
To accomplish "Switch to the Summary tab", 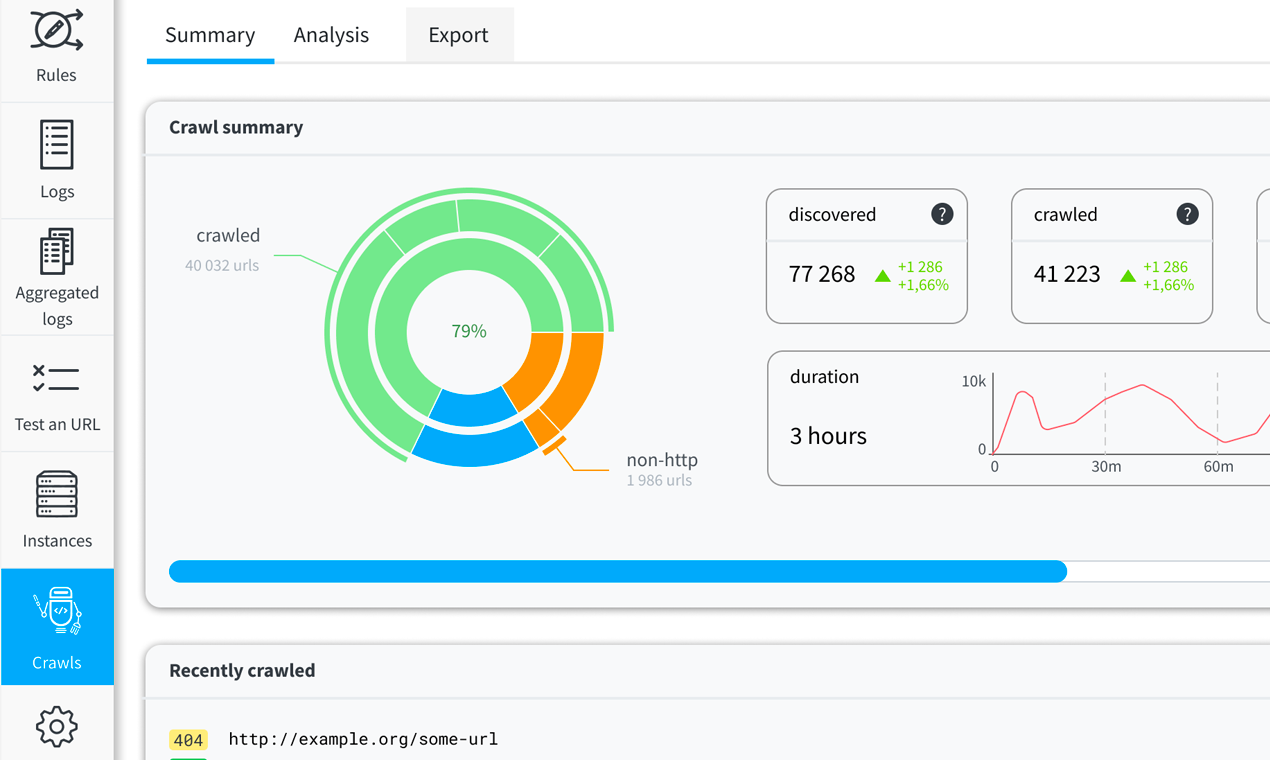I will tap(210, 35).
